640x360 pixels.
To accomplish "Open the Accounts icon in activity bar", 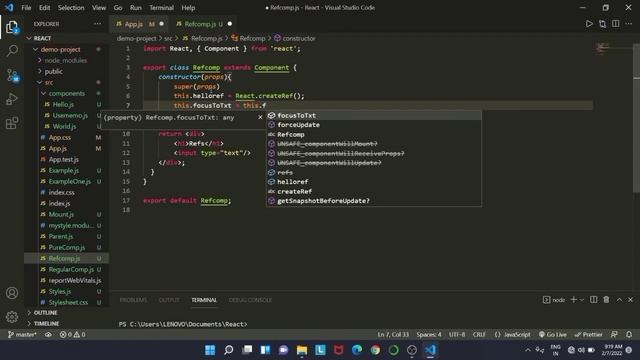I will (x=12, y=293).
